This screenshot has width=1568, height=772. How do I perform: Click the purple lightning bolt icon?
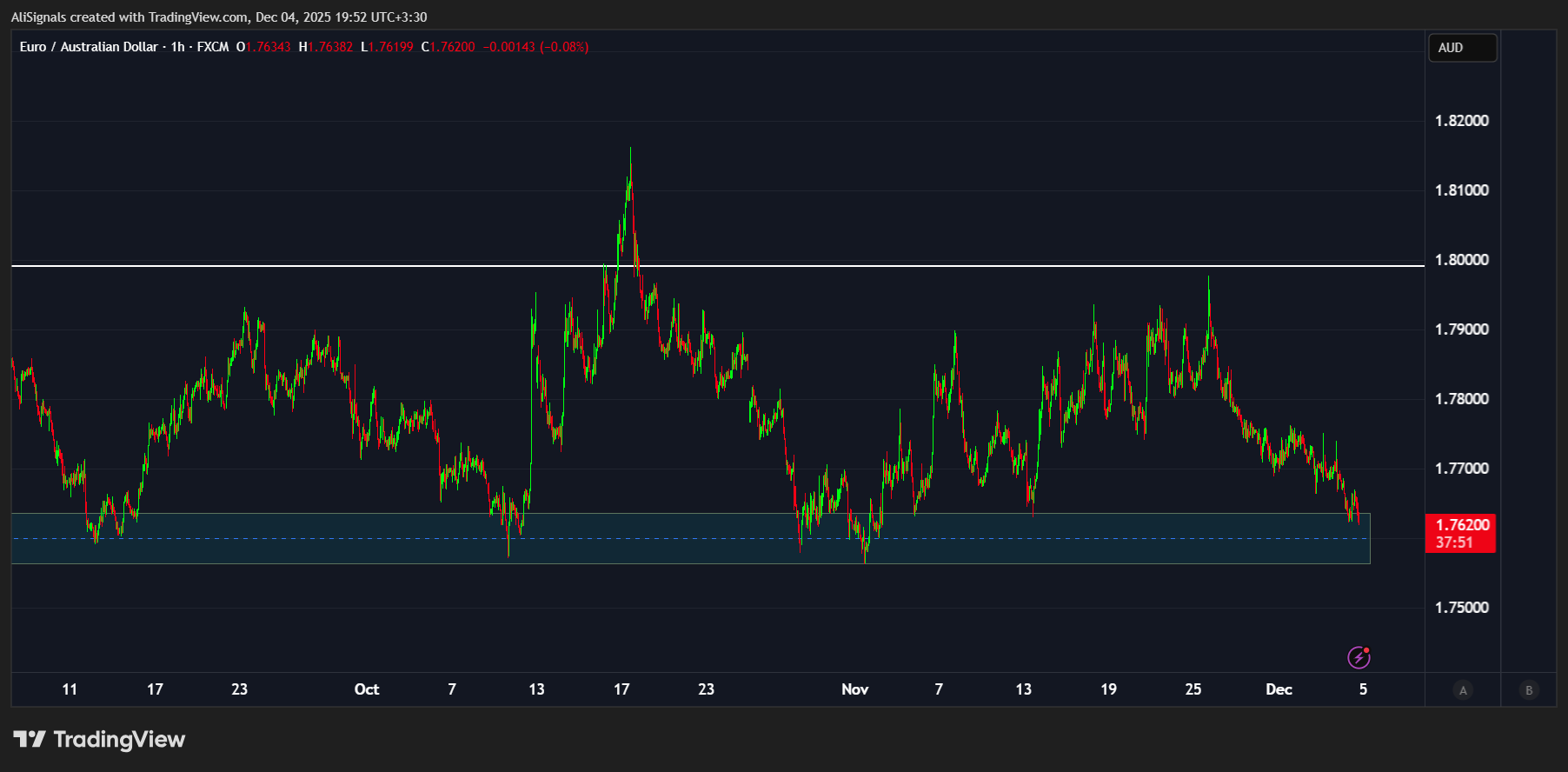[x=1359, y=657]
